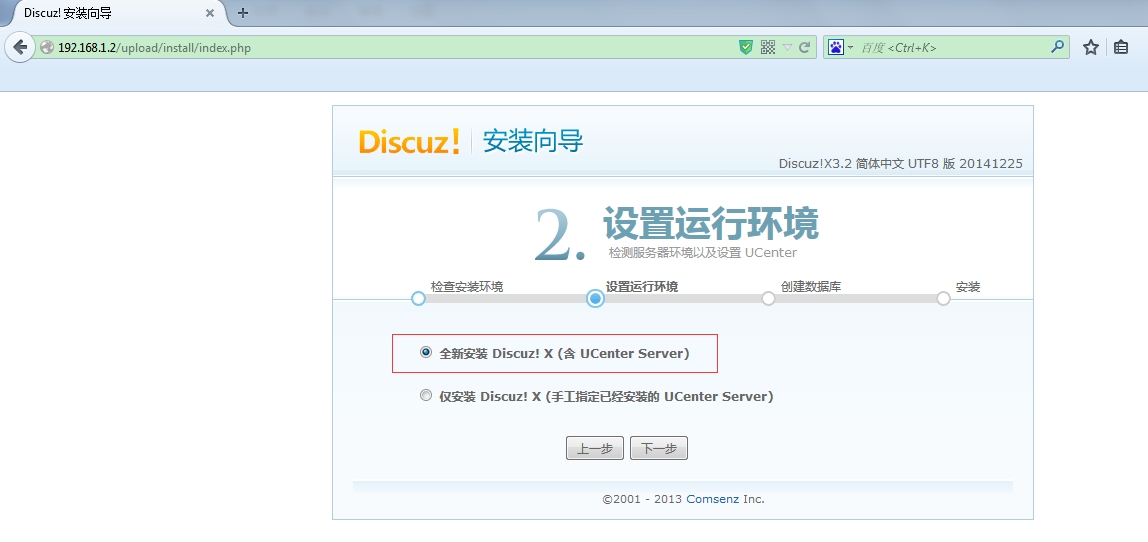Image resolution: width=1148 pixels, height=542 pixels.
Task: Click the Discuz! logo
Action: tap(409, 141)
